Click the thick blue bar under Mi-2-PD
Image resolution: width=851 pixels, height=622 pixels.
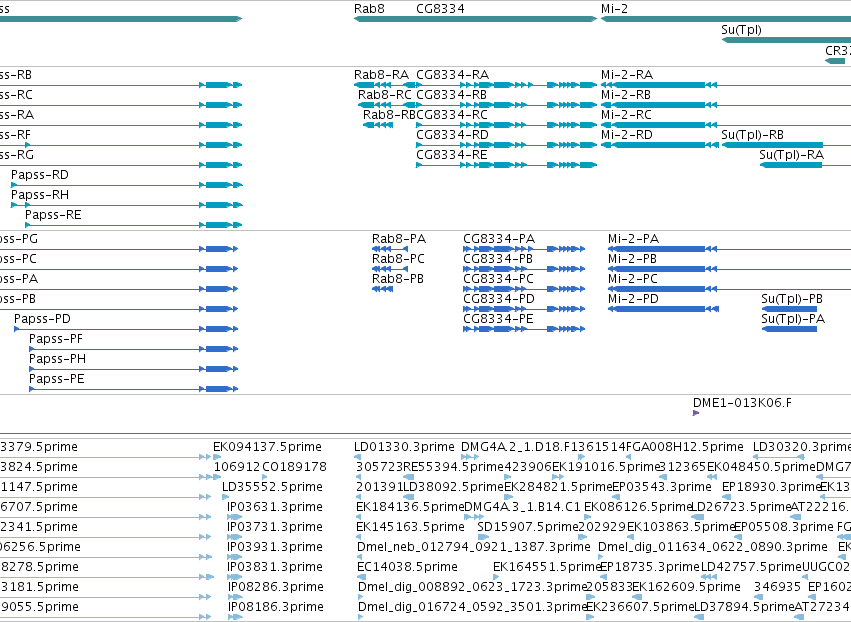pos(659,309)
